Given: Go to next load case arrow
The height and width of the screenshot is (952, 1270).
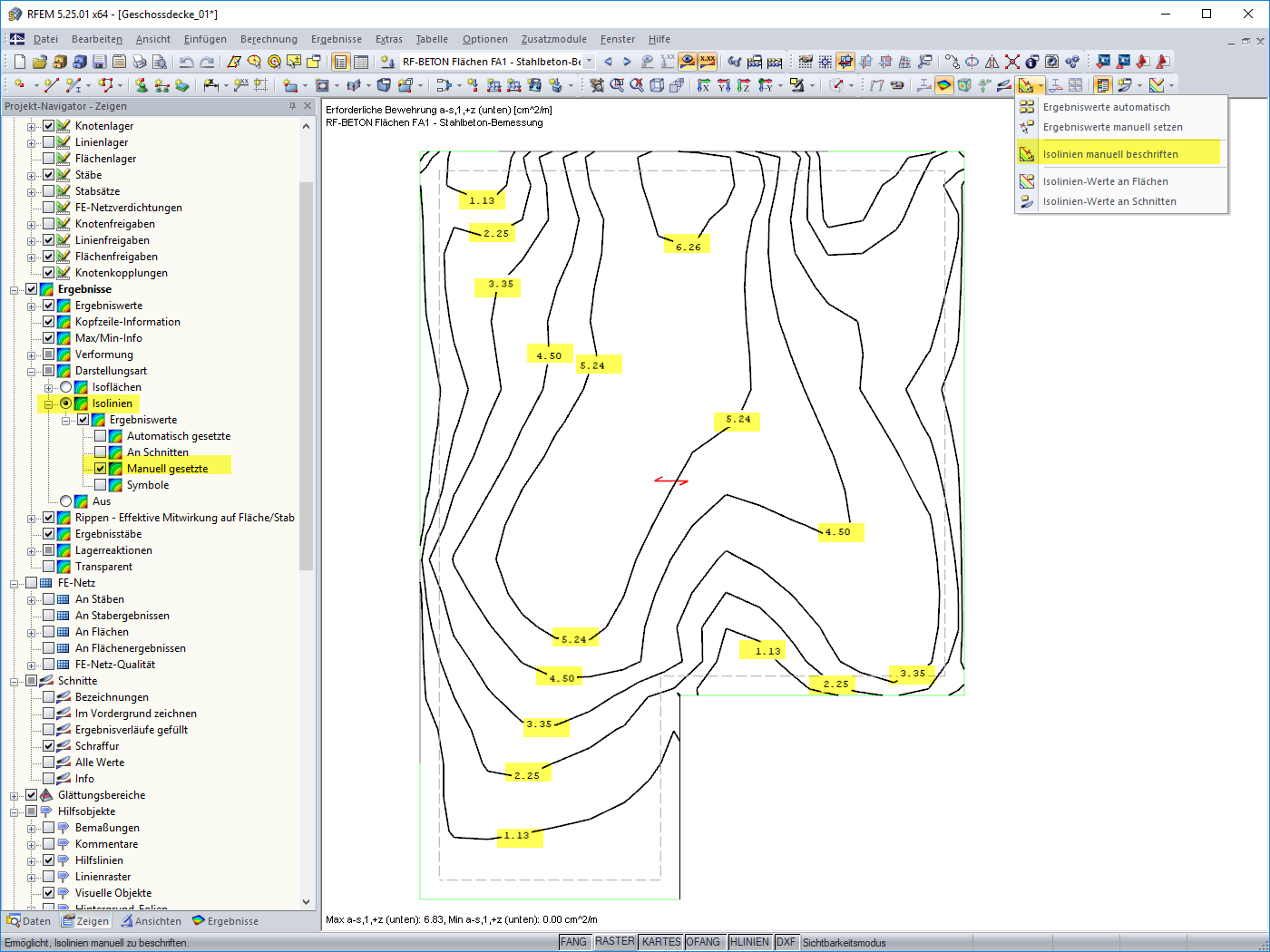Looking at the screenshot, I should pos(627,62).
